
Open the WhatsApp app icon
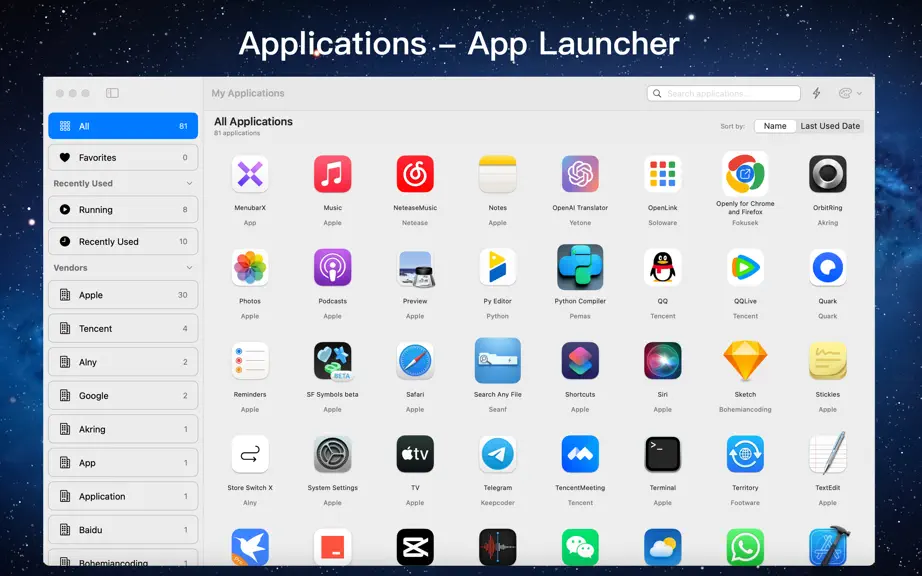[745, 547]
